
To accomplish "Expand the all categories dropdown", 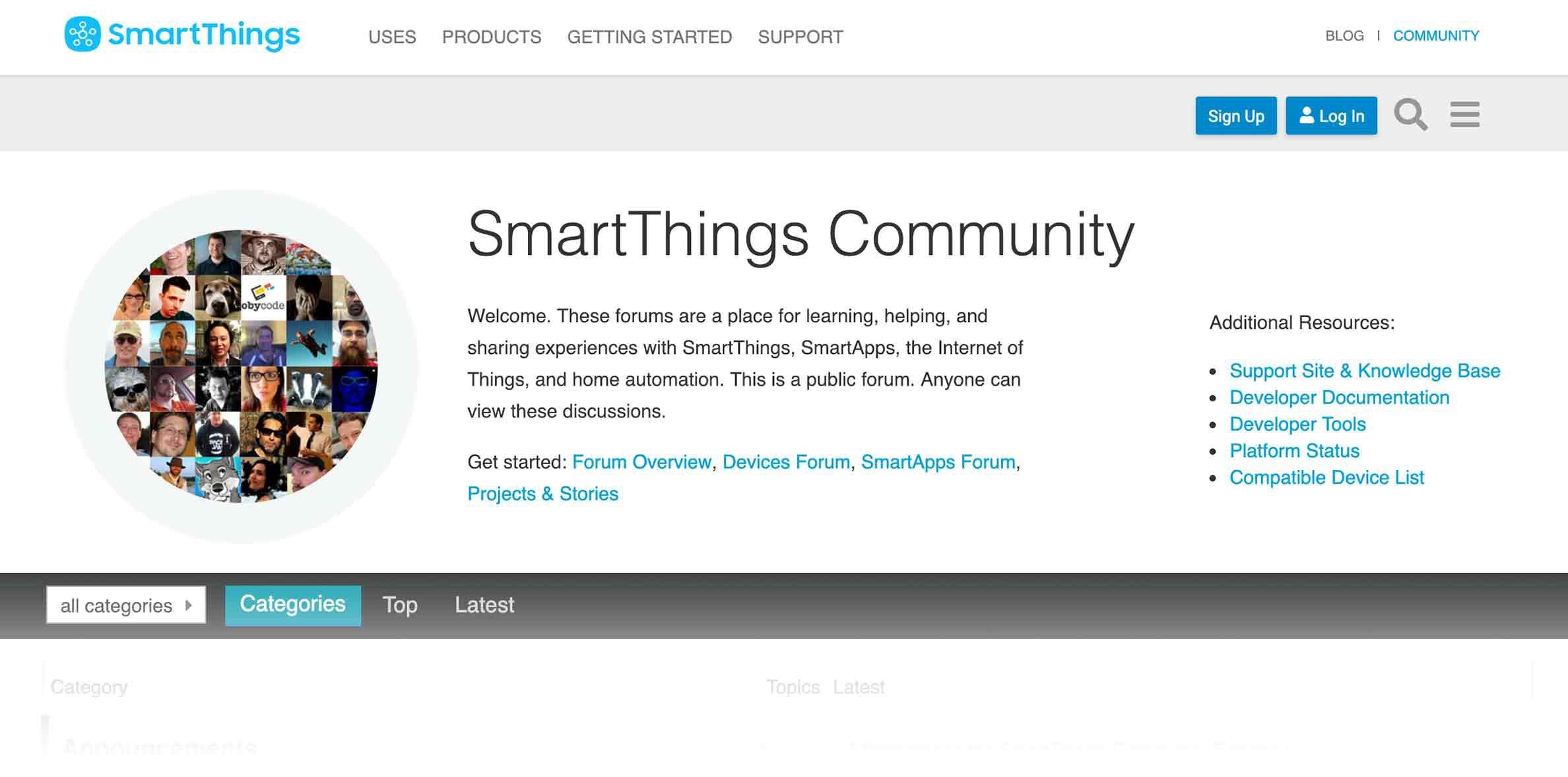I will [x=126, y=605].
